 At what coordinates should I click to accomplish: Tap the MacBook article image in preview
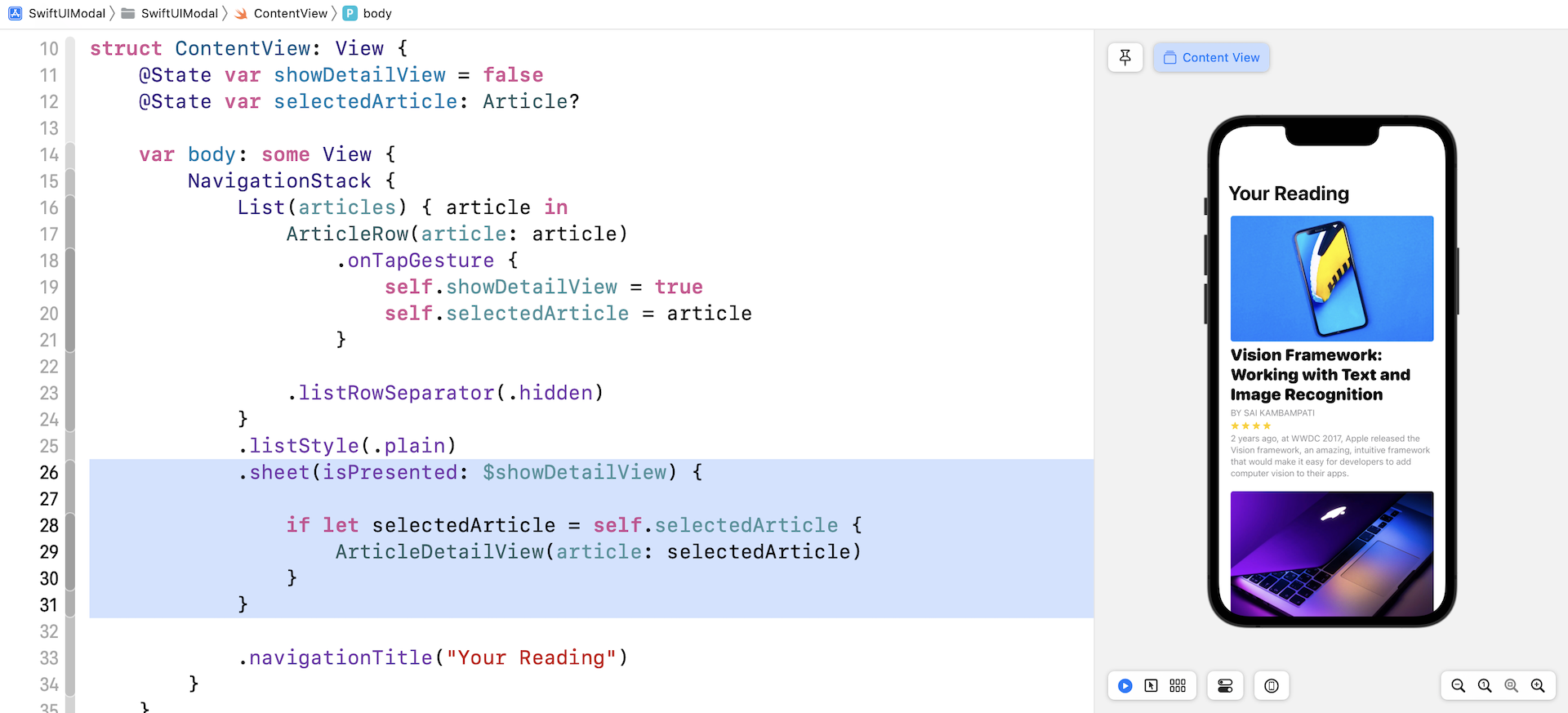coord(1331,553)
